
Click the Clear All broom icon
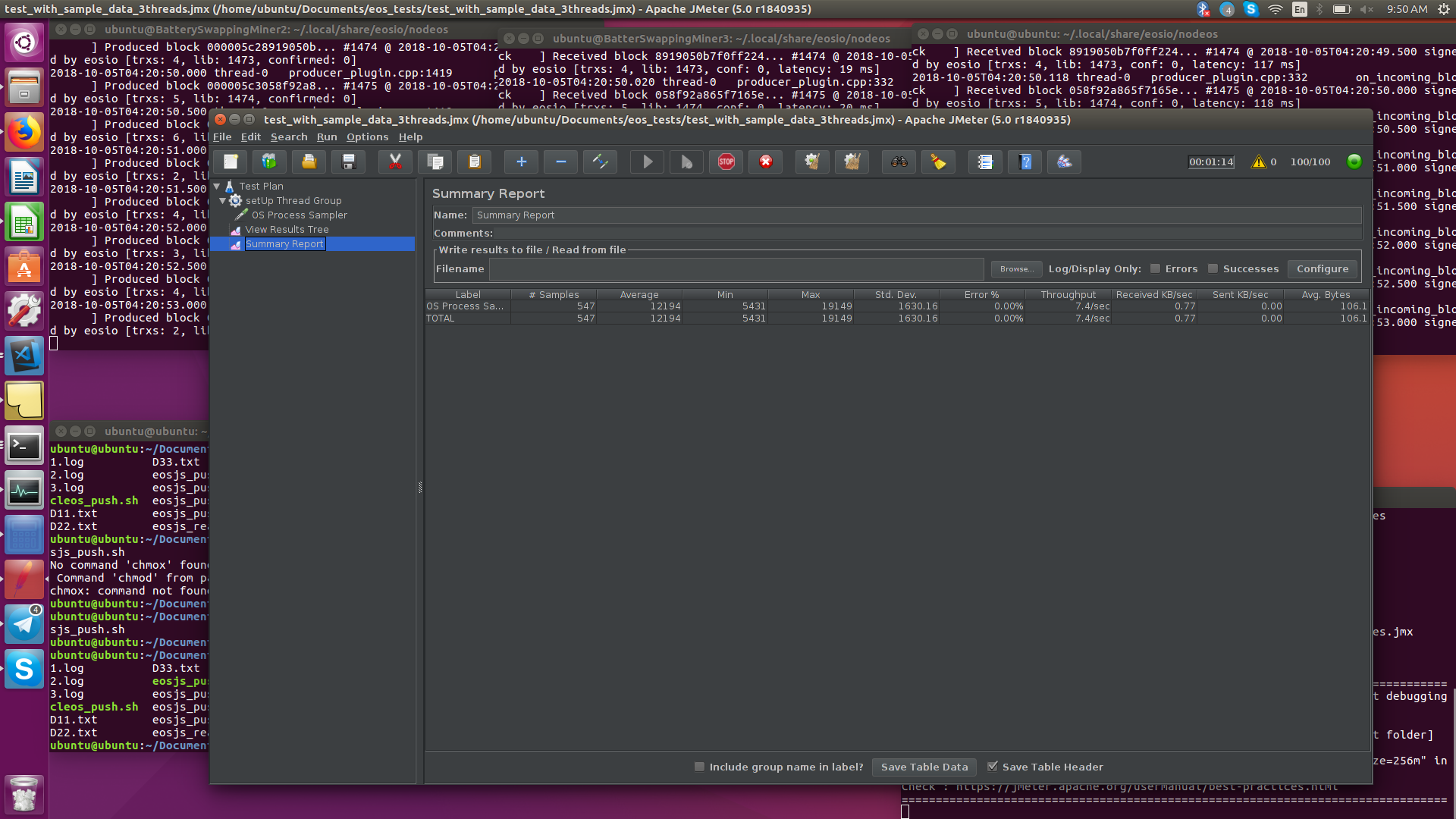(x=852, y=162)
